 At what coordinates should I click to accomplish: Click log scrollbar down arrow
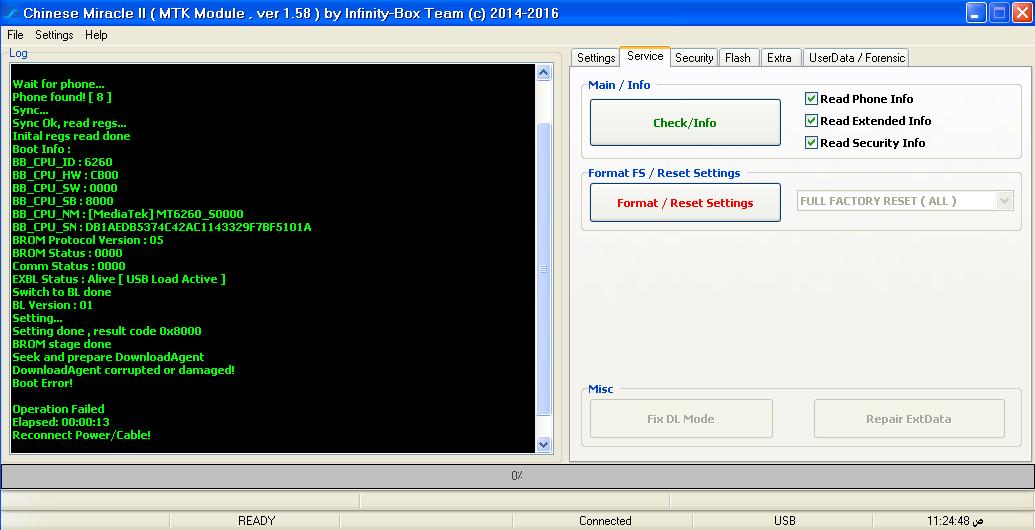tap(543, 444)
